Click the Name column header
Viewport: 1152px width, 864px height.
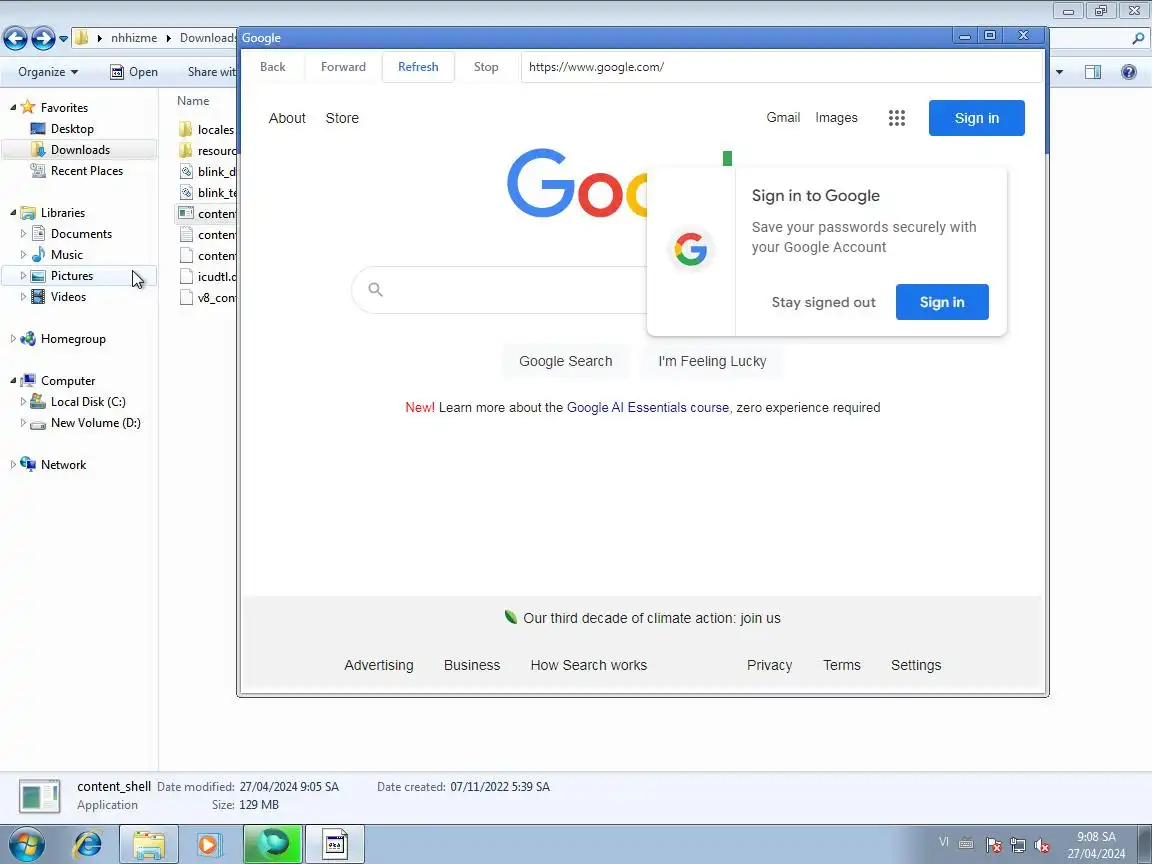pos(193,101)
